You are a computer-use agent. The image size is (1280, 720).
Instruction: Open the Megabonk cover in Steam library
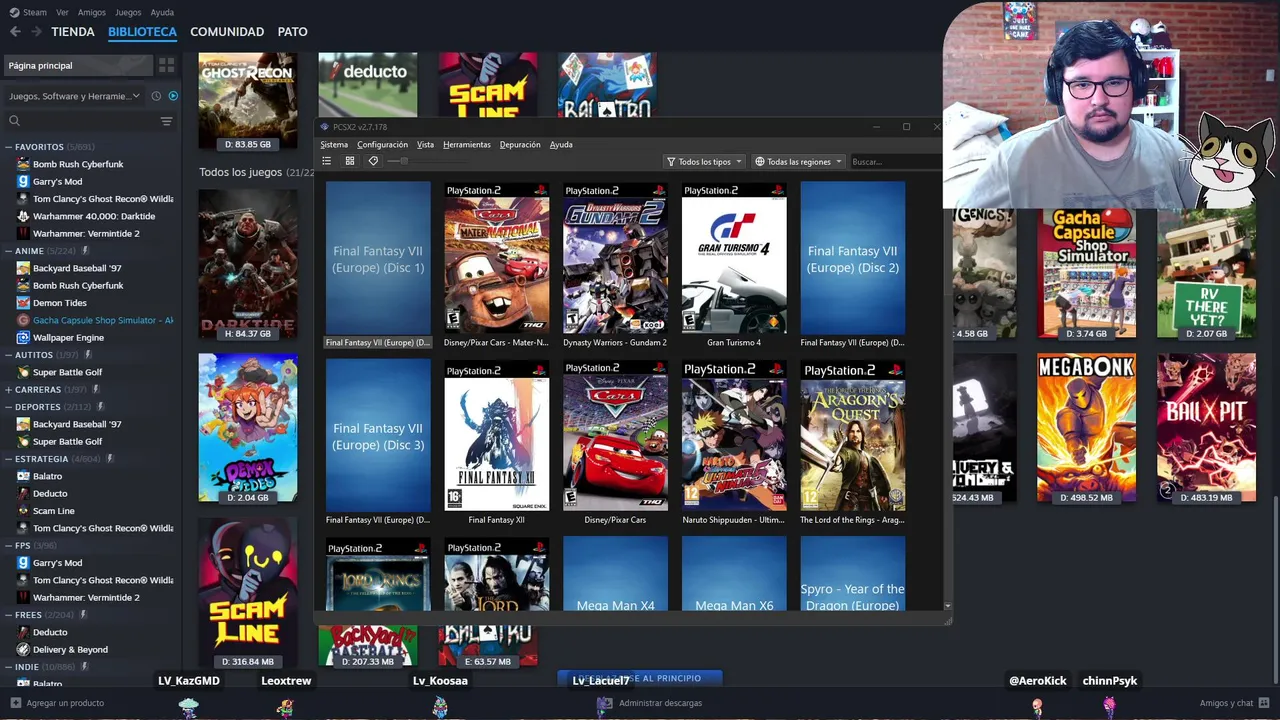tap(1086, 427)
